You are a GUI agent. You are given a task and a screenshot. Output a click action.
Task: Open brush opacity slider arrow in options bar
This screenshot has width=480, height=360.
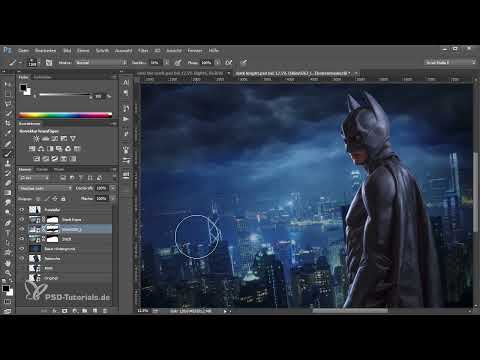tap(167, 62)
